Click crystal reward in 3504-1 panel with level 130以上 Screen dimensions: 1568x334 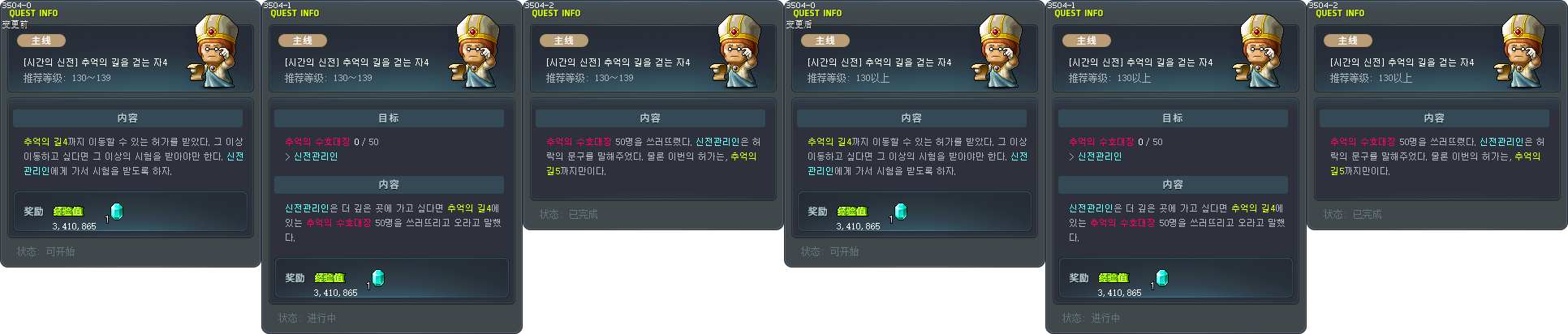click(1161, 278)
